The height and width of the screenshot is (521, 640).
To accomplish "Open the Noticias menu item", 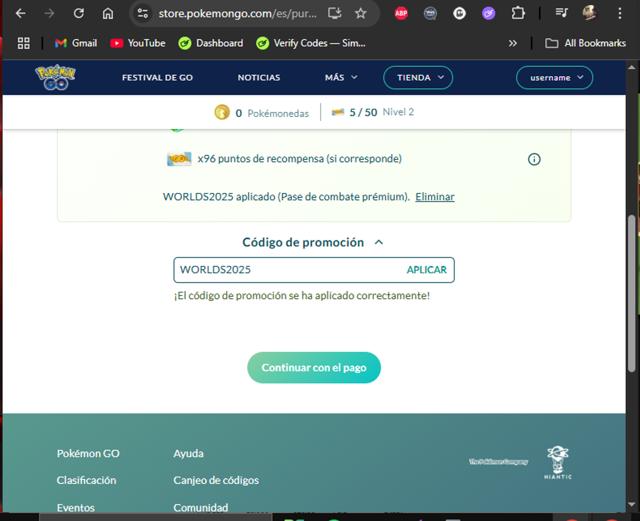I will (x=259, y=78).
